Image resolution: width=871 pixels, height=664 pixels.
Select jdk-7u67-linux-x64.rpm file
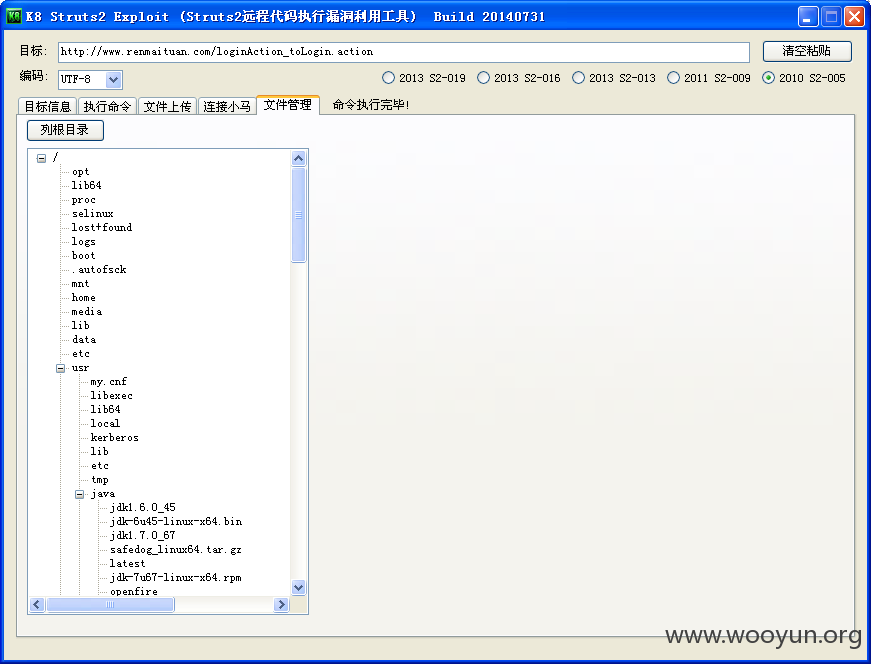pos(176,577)
